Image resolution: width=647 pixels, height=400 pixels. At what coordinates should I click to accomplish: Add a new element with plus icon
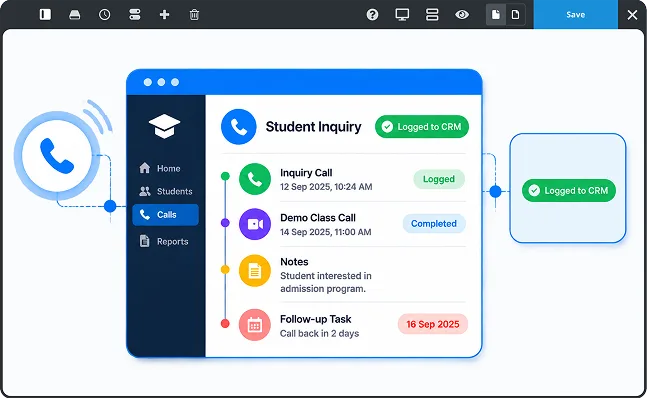coord(164,14)
